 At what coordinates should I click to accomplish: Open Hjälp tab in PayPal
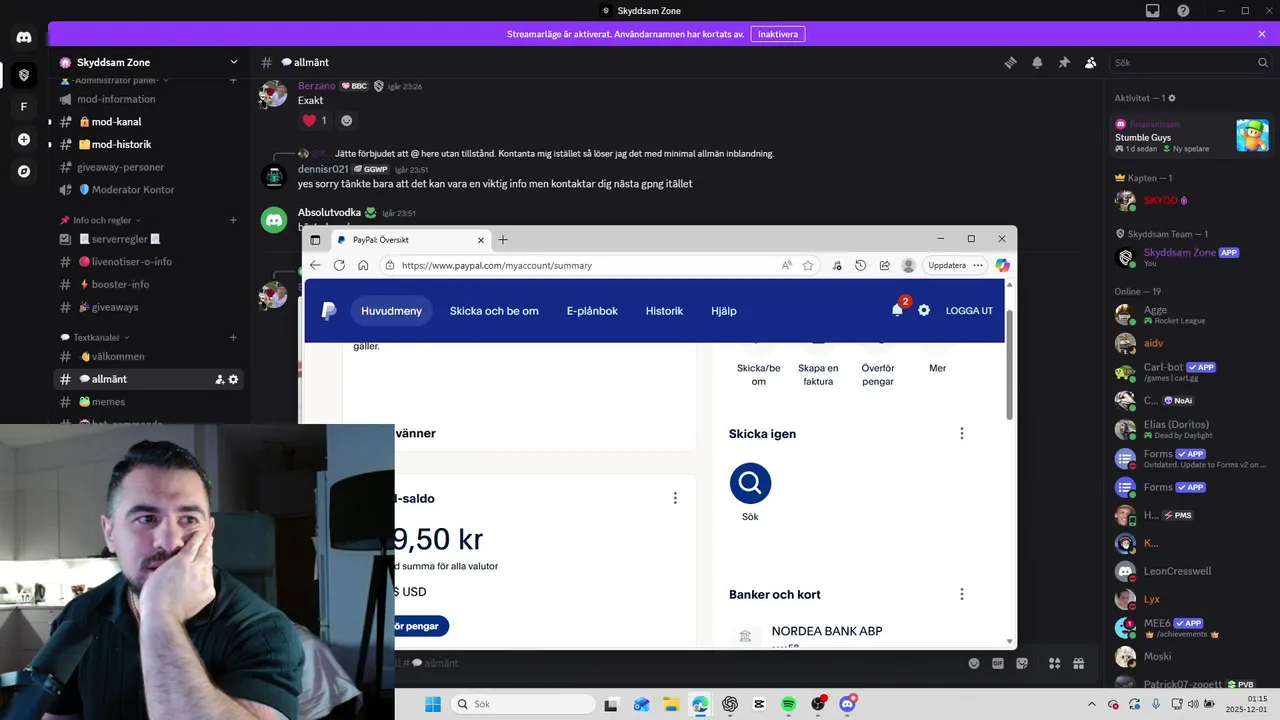[724, 311]
